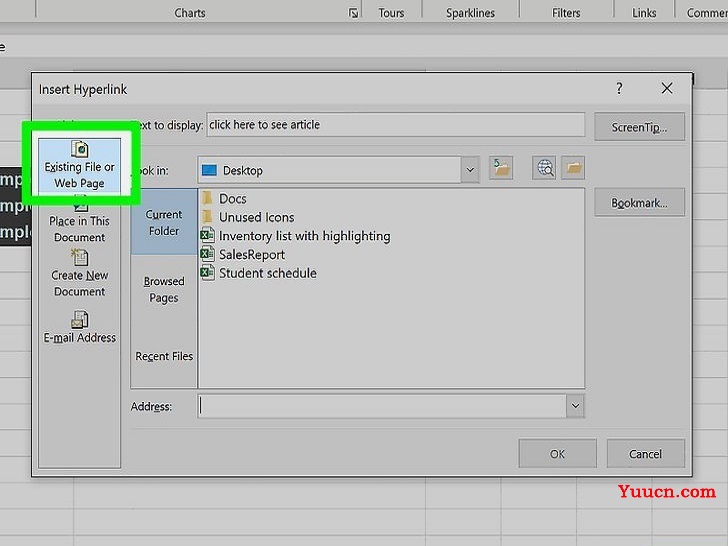Select Existing File or Web Page option
This screenshot has height=546, width=728.
click(x=79, y=165)
